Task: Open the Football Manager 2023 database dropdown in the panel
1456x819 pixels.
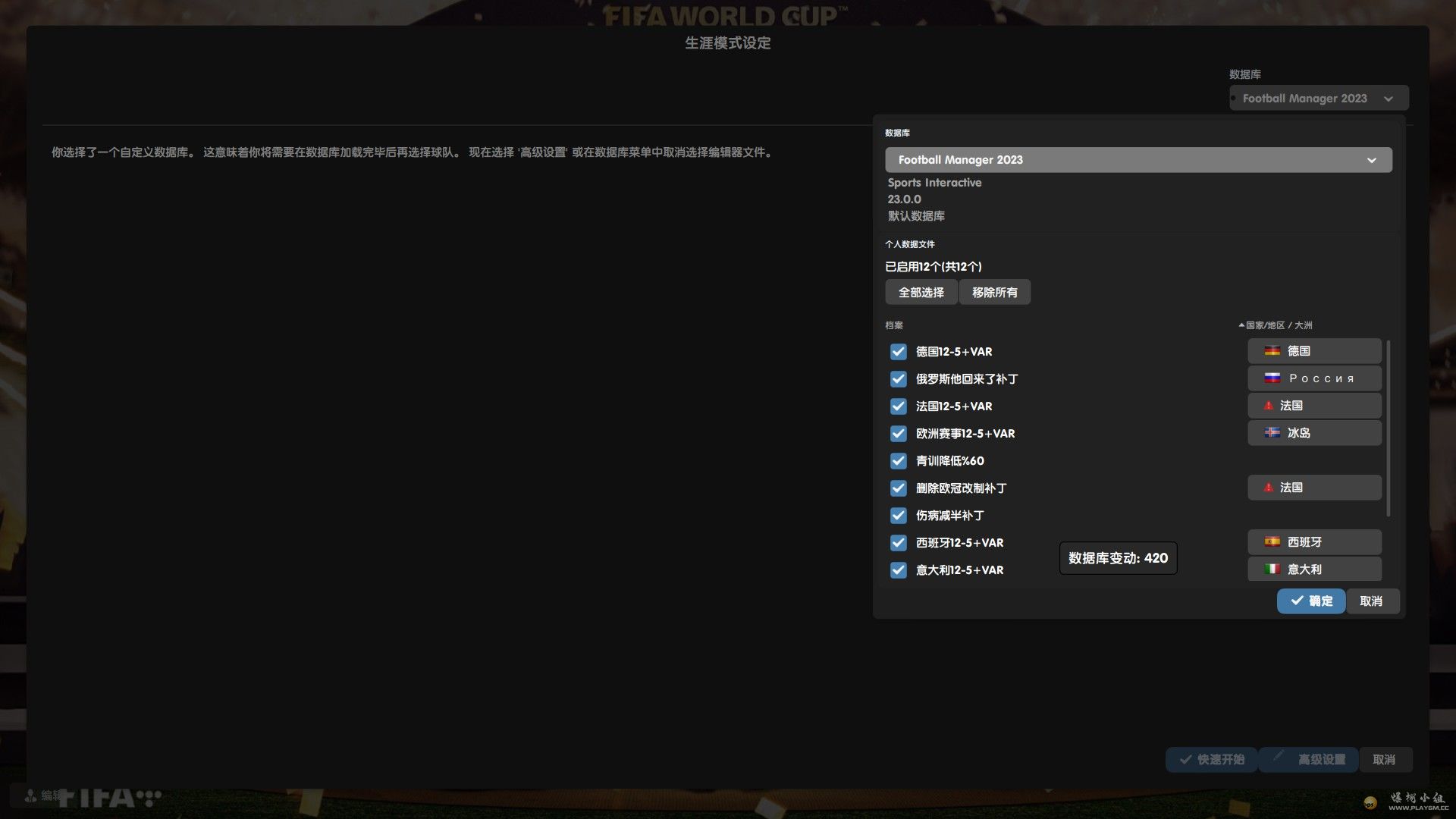Action: (1138, 160)
